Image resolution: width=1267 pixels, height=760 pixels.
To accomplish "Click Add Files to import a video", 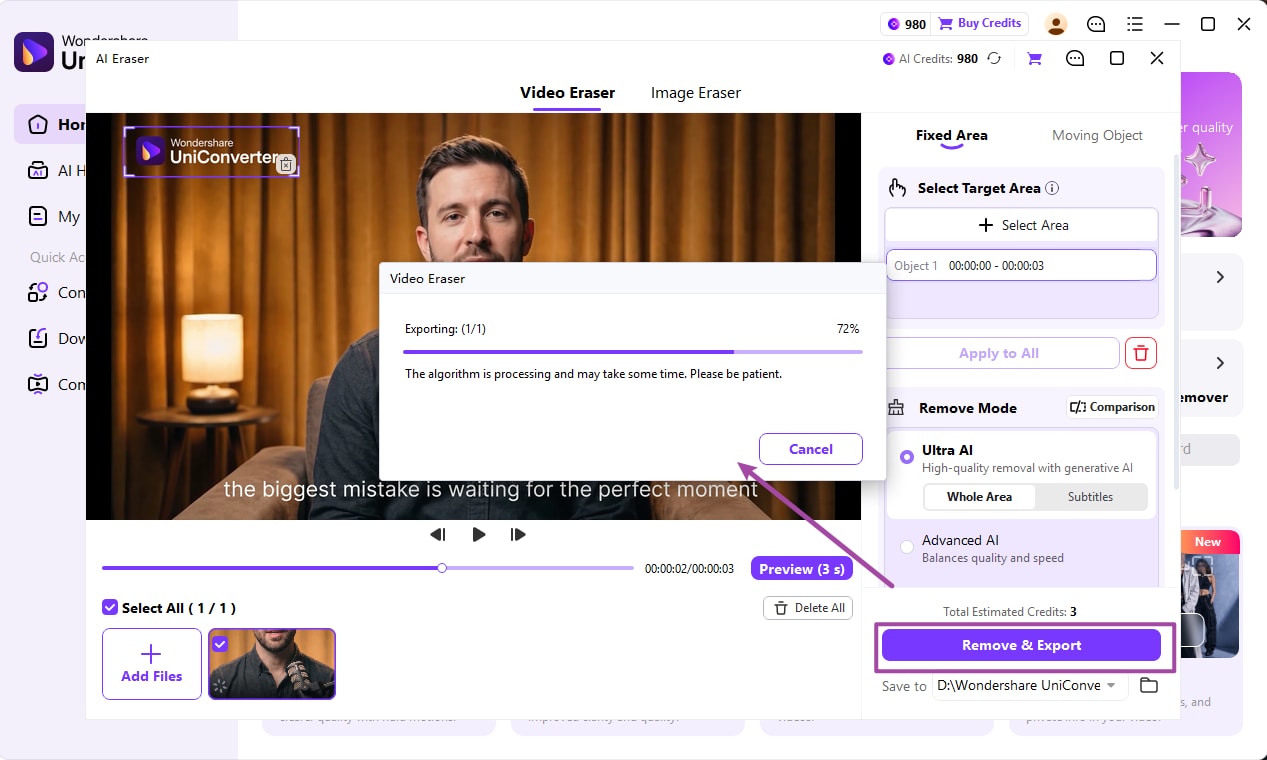I will [x=152, y=664].
